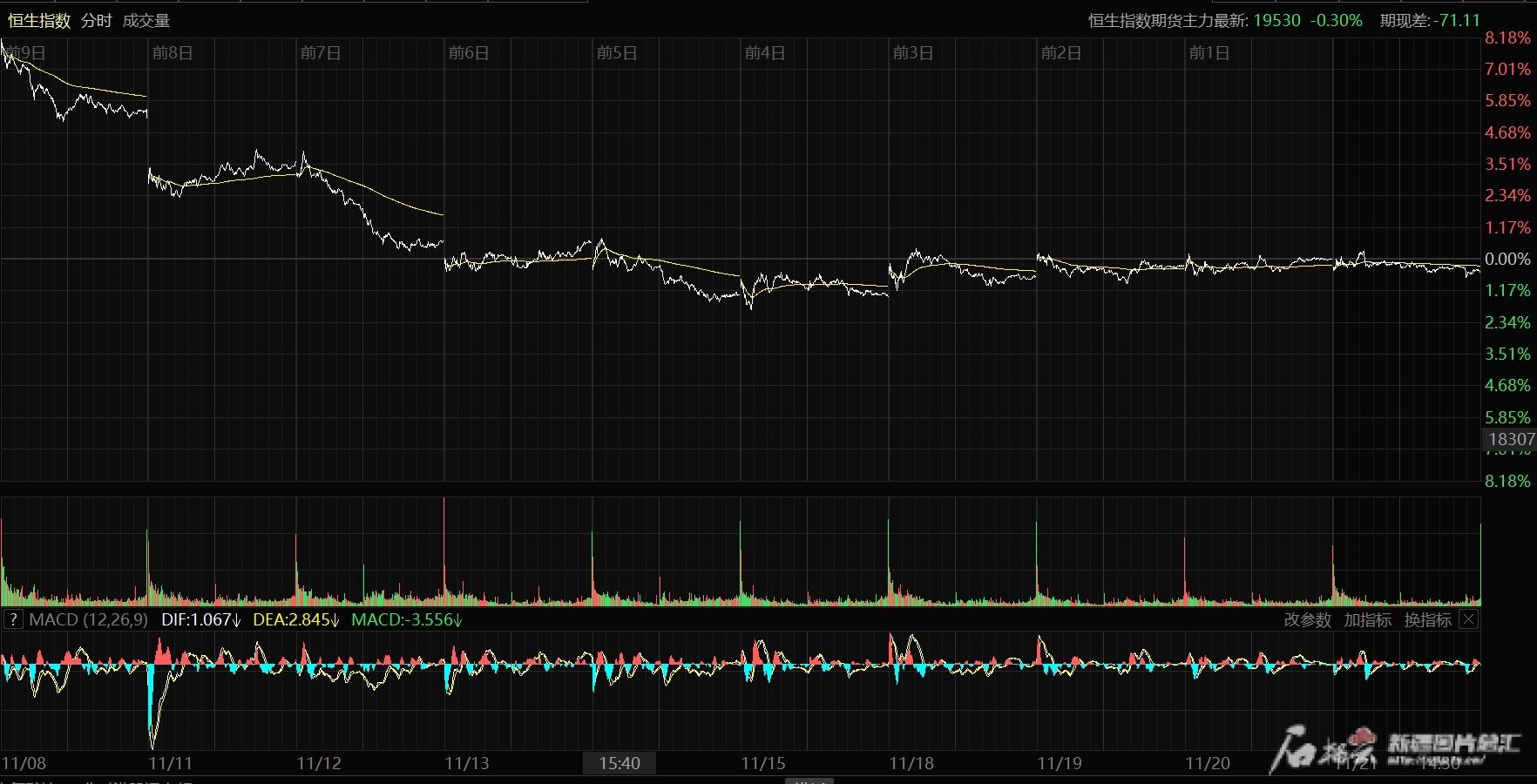
Task: Click the 11/12 date on time axis
Action: pyautogui.click(x=319, y=763)
